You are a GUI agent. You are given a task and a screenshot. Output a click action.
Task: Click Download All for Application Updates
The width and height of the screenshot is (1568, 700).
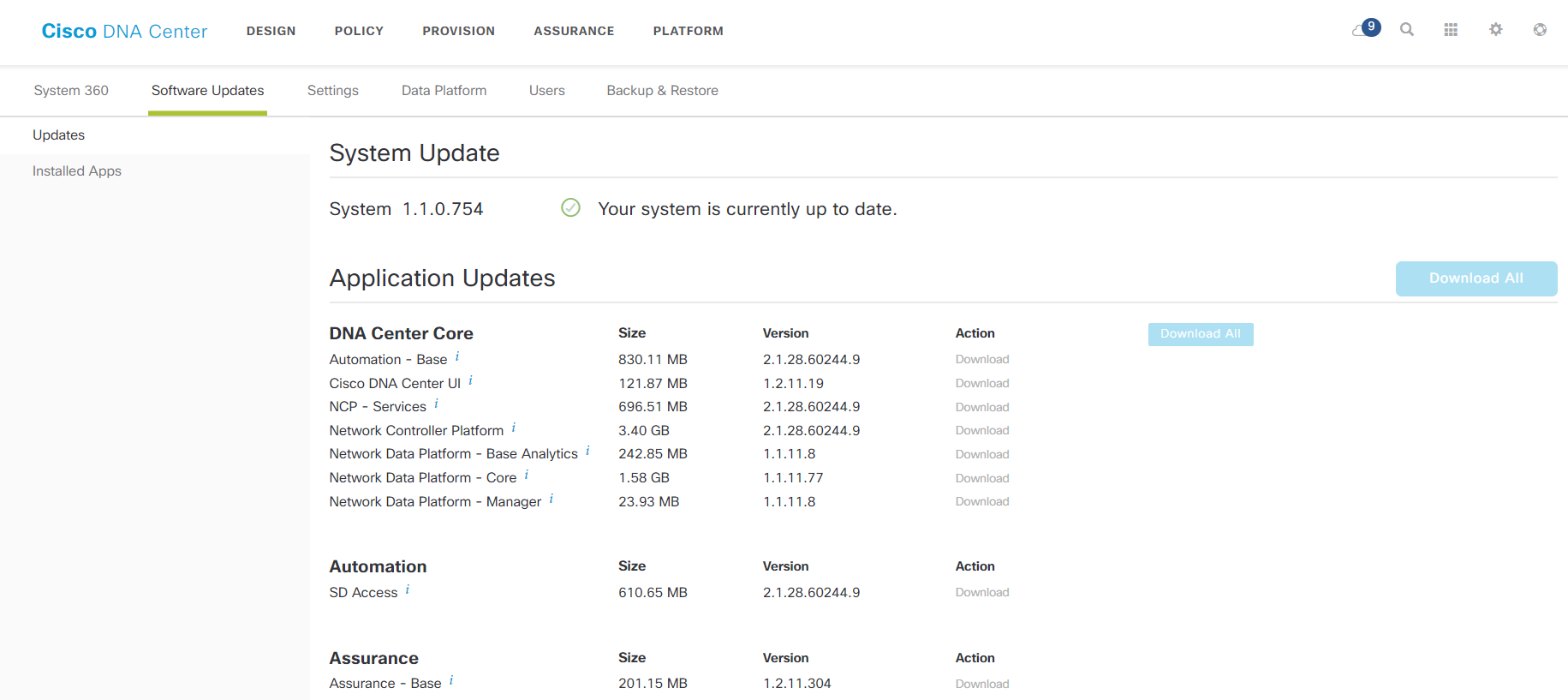(x=1476, y=278)
